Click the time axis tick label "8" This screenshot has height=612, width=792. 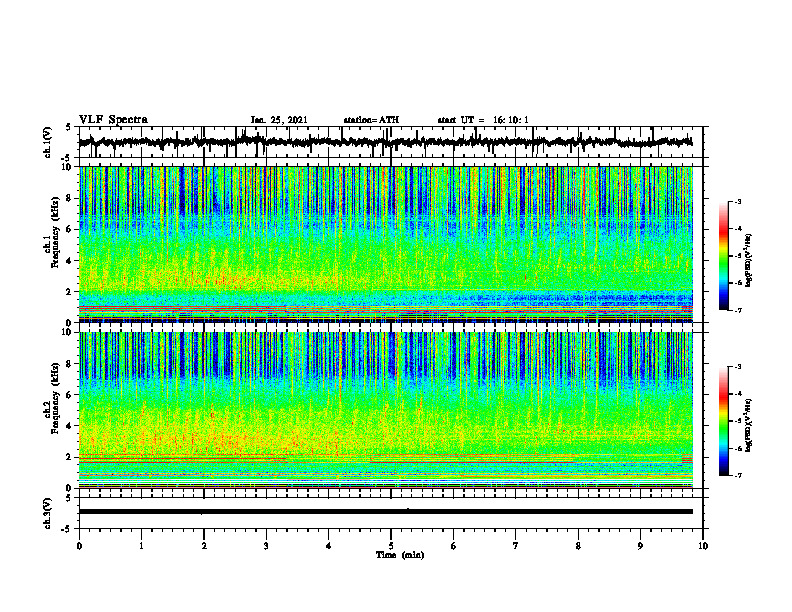click(578, 546)
